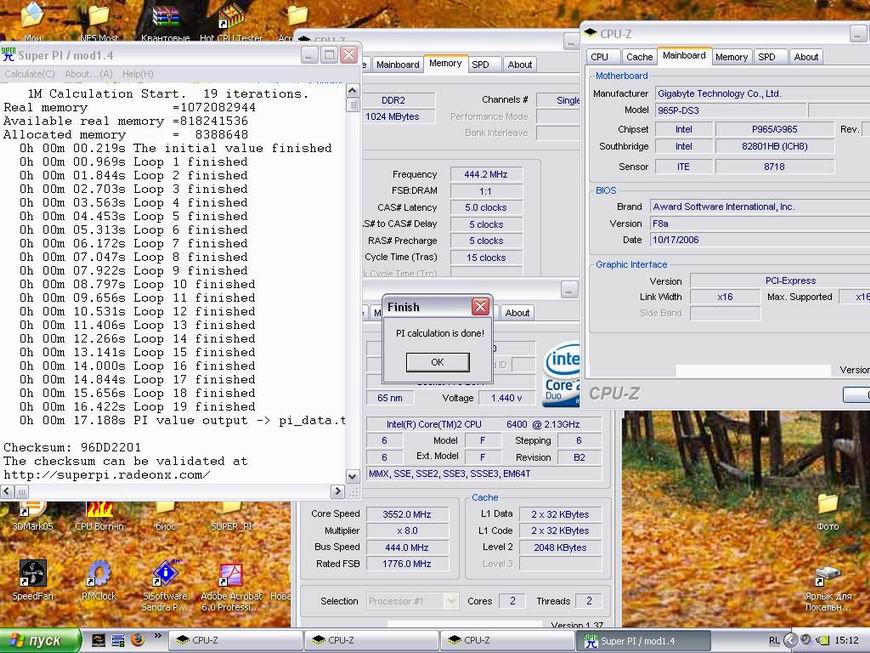Expand hidden system tray icons arrow
Image resolution: width=870 pixels, height=653 pixels.
(790, 640)
